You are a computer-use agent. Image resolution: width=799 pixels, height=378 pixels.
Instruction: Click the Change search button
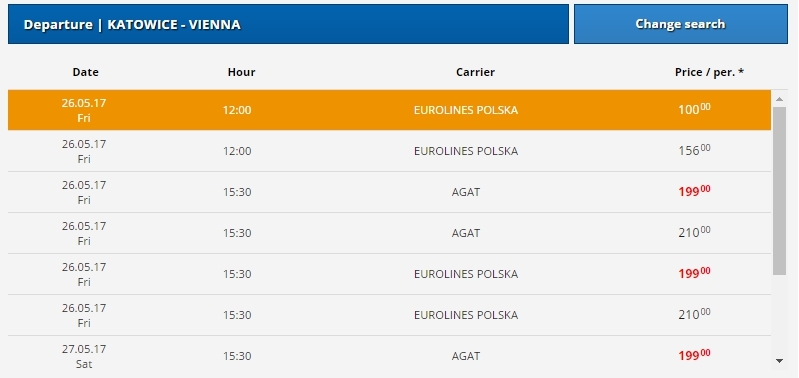(x=681, y=24)
